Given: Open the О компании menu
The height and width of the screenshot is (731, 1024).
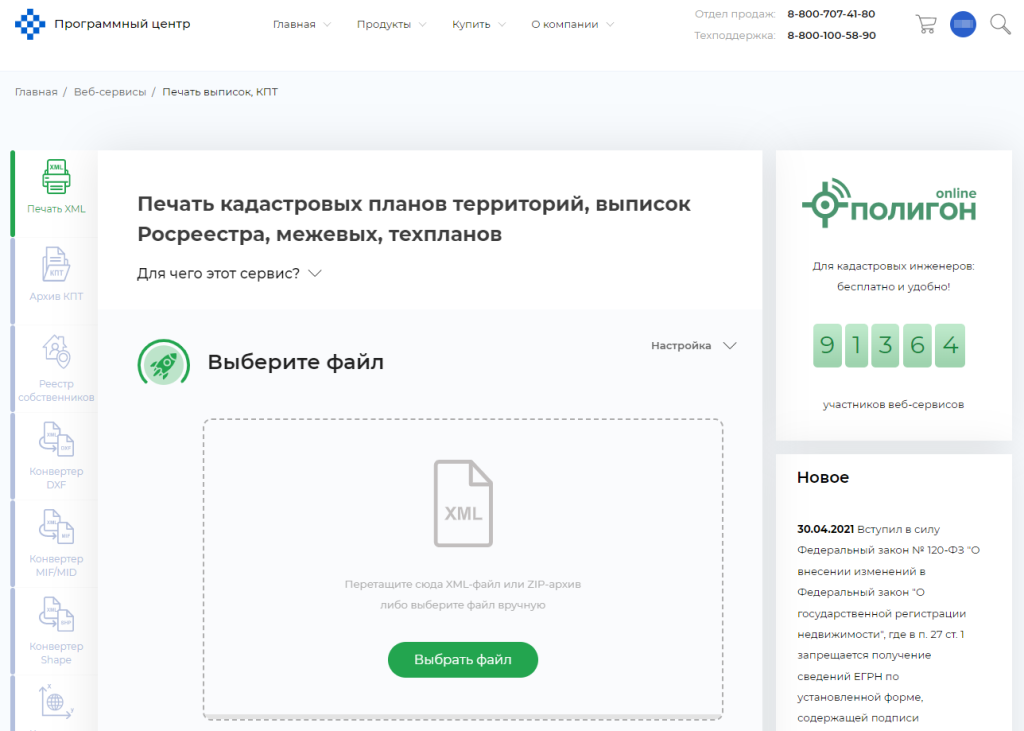Looking at the screenshot, I should click(x=565, y=22).
